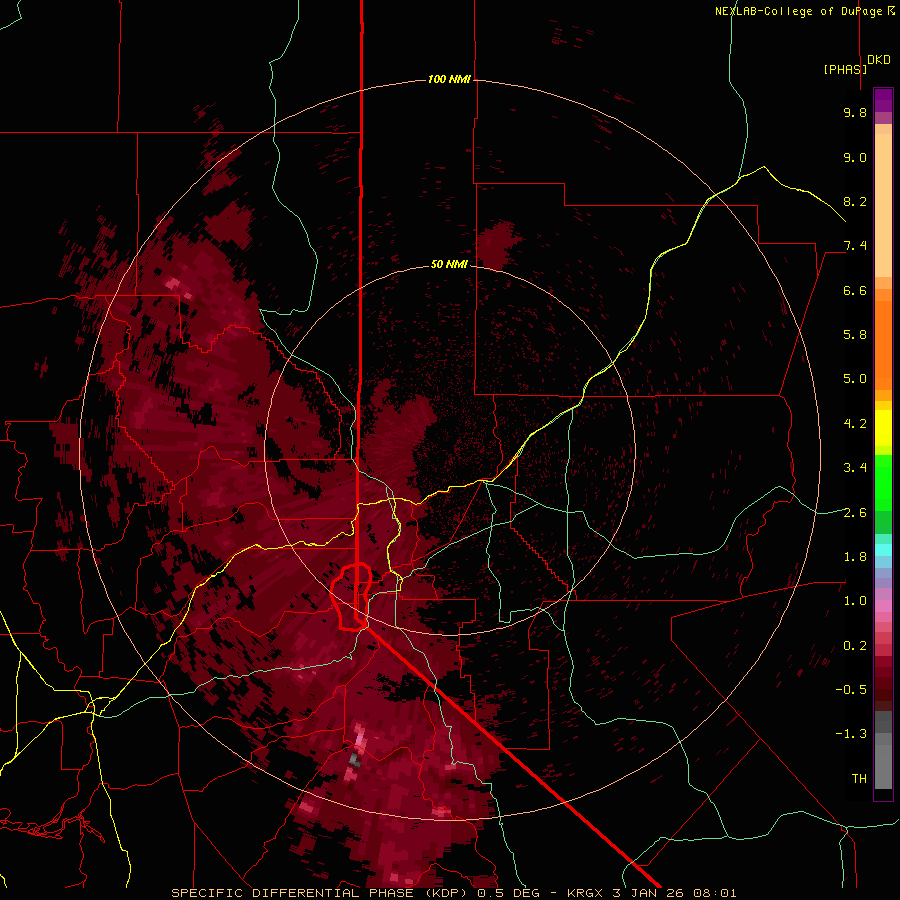
Task: Click the yellow segment of color bar
Action: pos(883,428)
